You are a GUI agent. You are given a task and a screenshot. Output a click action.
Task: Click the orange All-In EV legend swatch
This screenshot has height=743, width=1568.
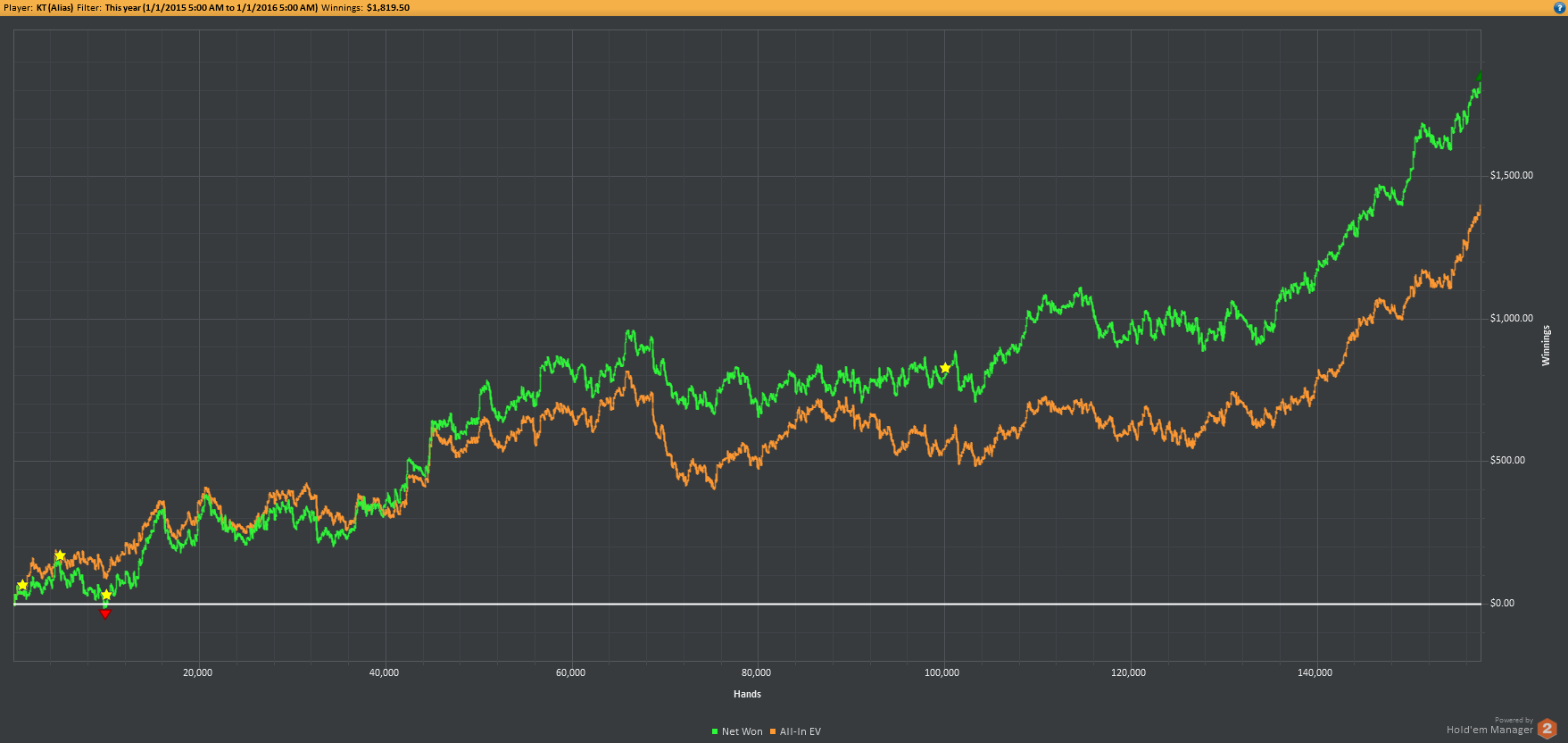pyautogui.click(x=773, y=732)
